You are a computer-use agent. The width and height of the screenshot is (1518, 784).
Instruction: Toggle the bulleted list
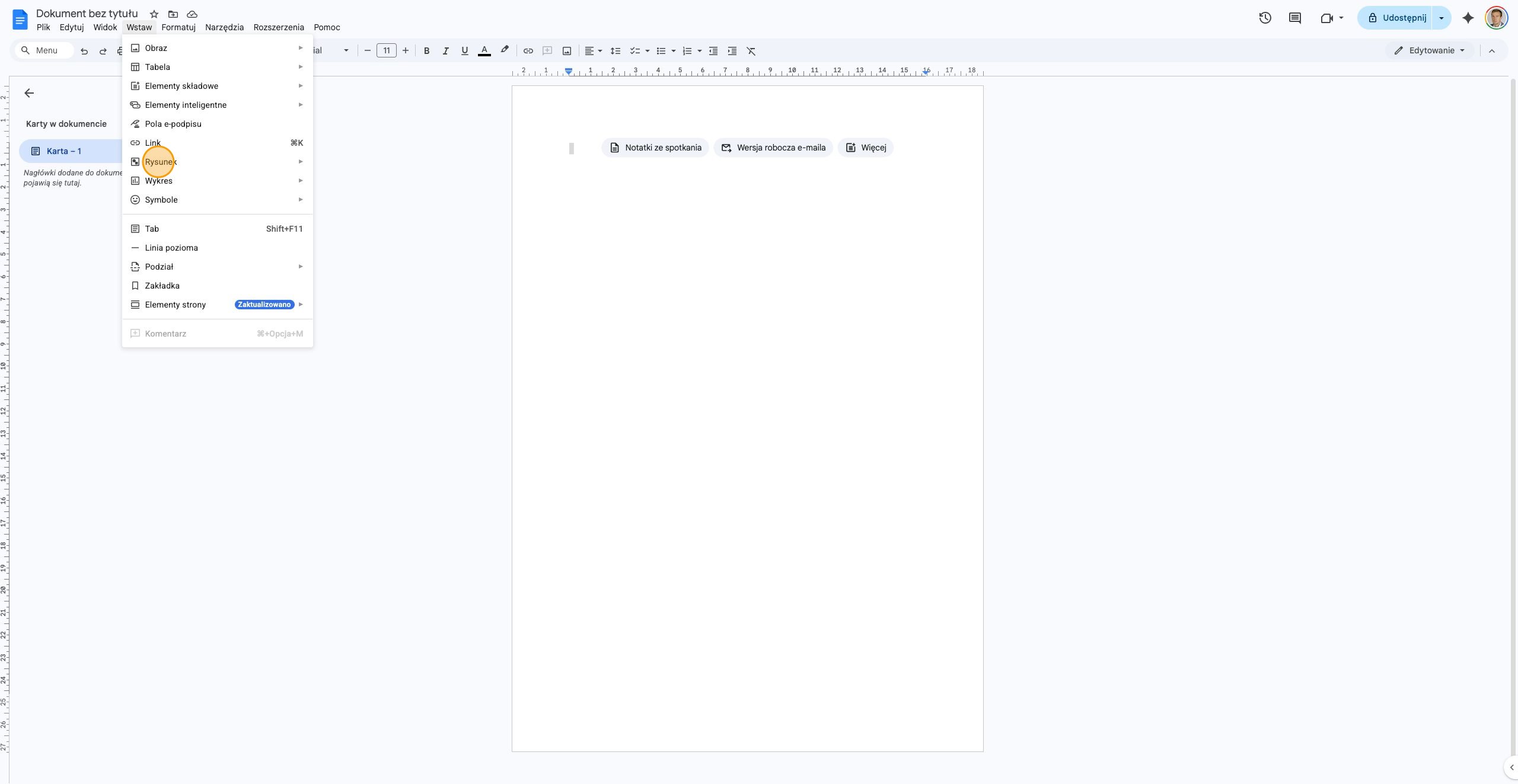coord(661,51)
